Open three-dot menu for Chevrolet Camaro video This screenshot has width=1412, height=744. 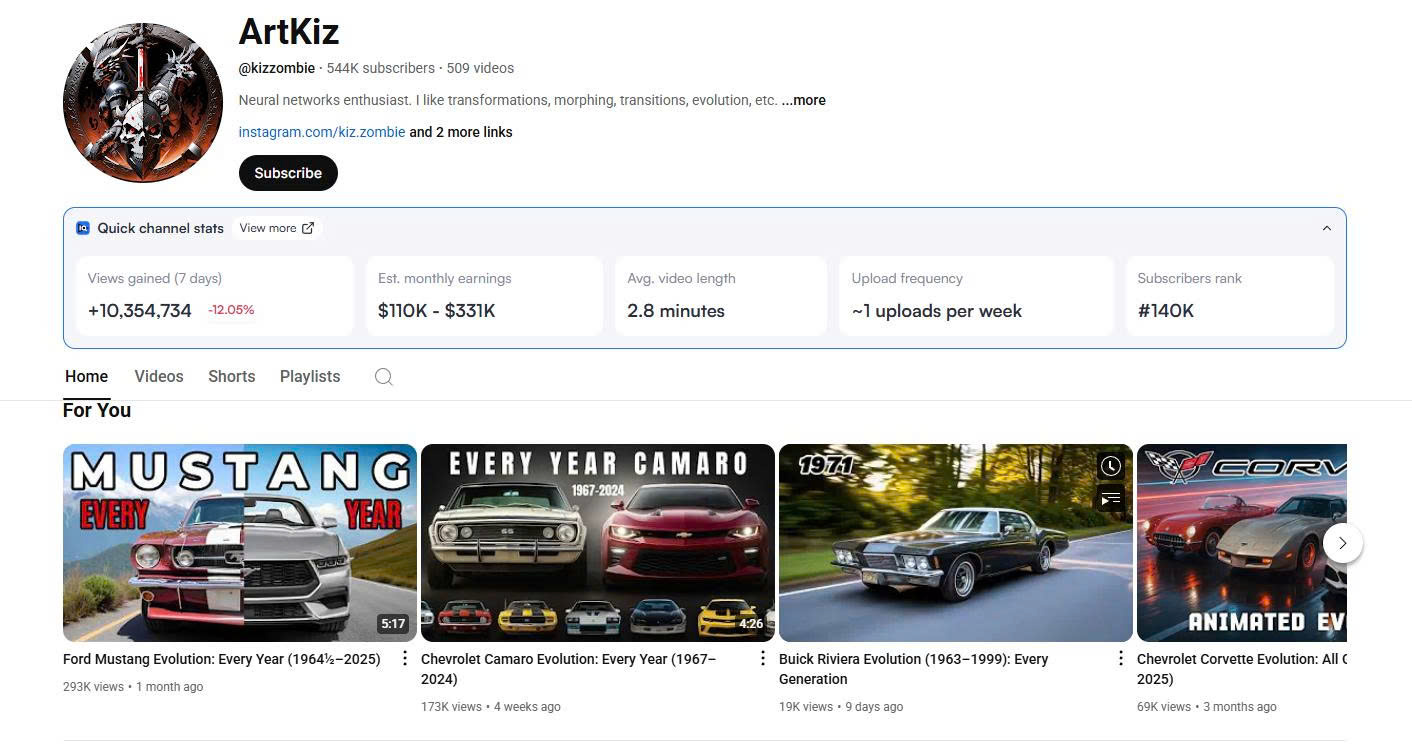(x=762, y=658)
